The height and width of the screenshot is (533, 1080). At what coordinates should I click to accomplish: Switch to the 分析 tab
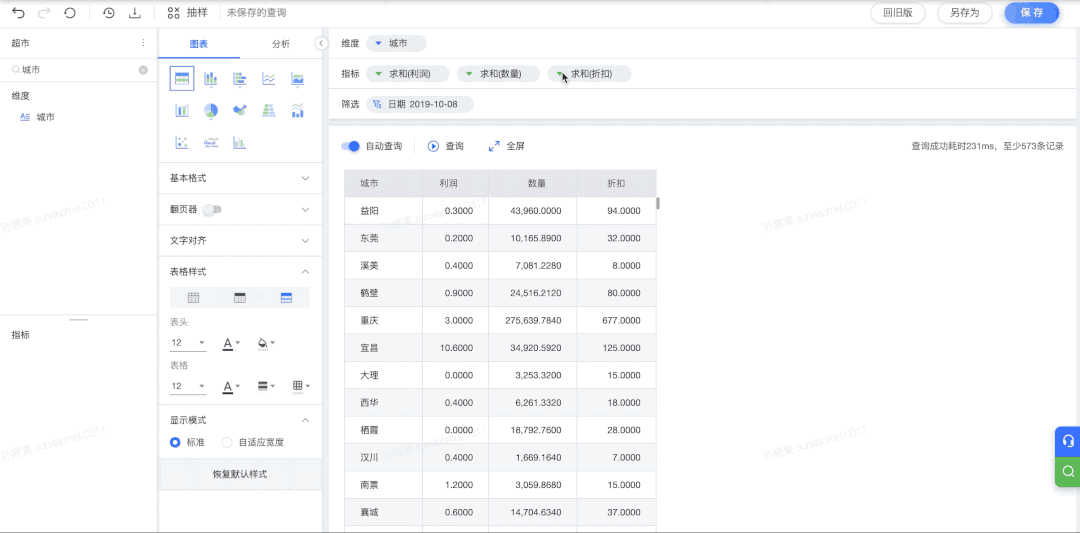(281, 44)
